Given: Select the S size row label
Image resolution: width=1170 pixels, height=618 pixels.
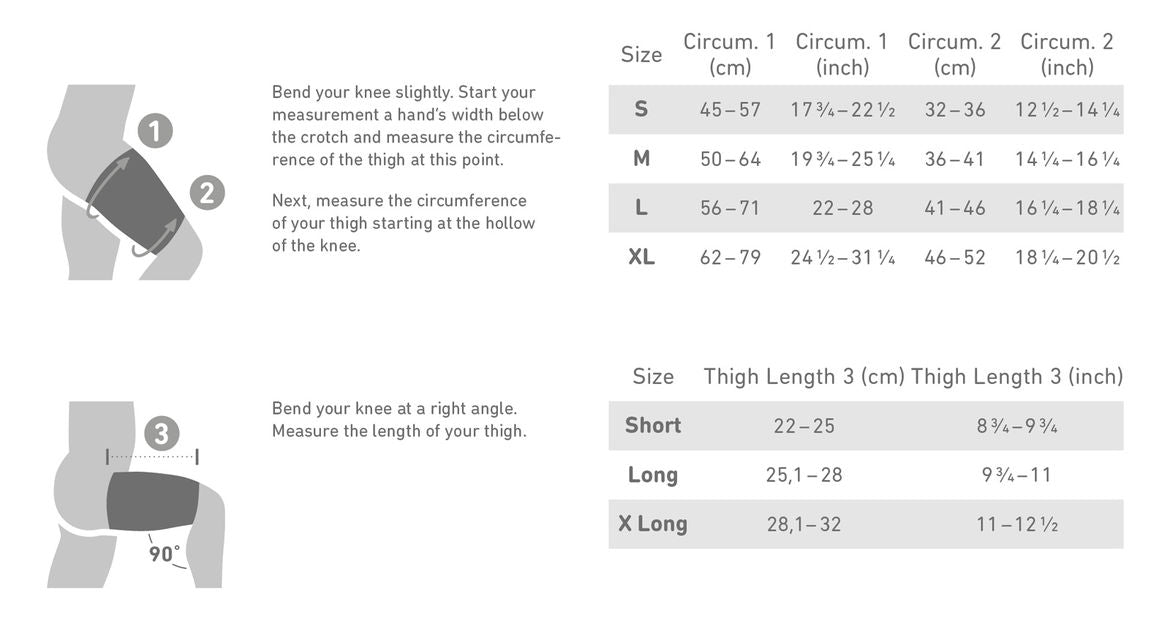Looking at the screenshot, I should click(641, 109).
